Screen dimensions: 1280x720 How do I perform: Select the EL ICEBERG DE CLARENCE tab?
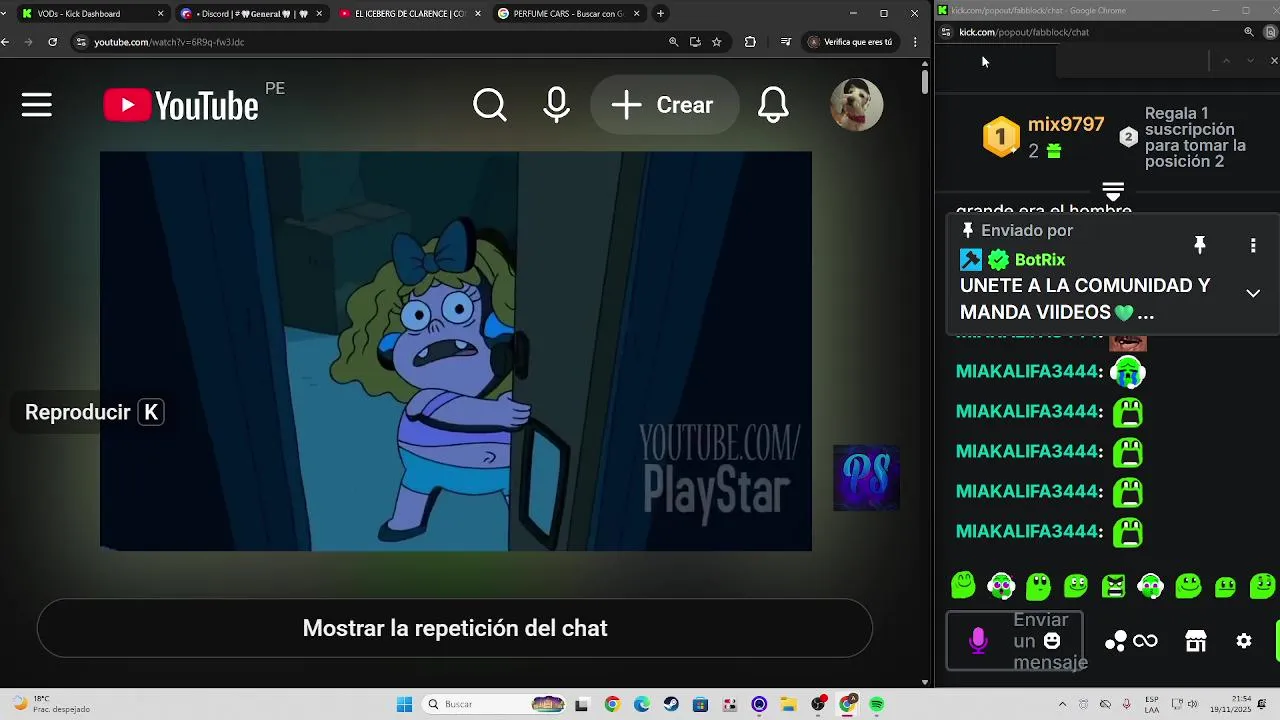pos(410,14)
